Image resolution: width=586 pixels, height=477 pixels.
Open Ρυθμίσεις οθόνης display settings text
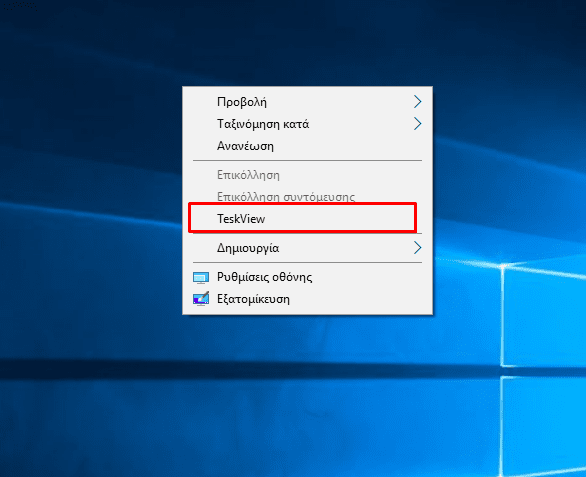click(x=265, y=277)
